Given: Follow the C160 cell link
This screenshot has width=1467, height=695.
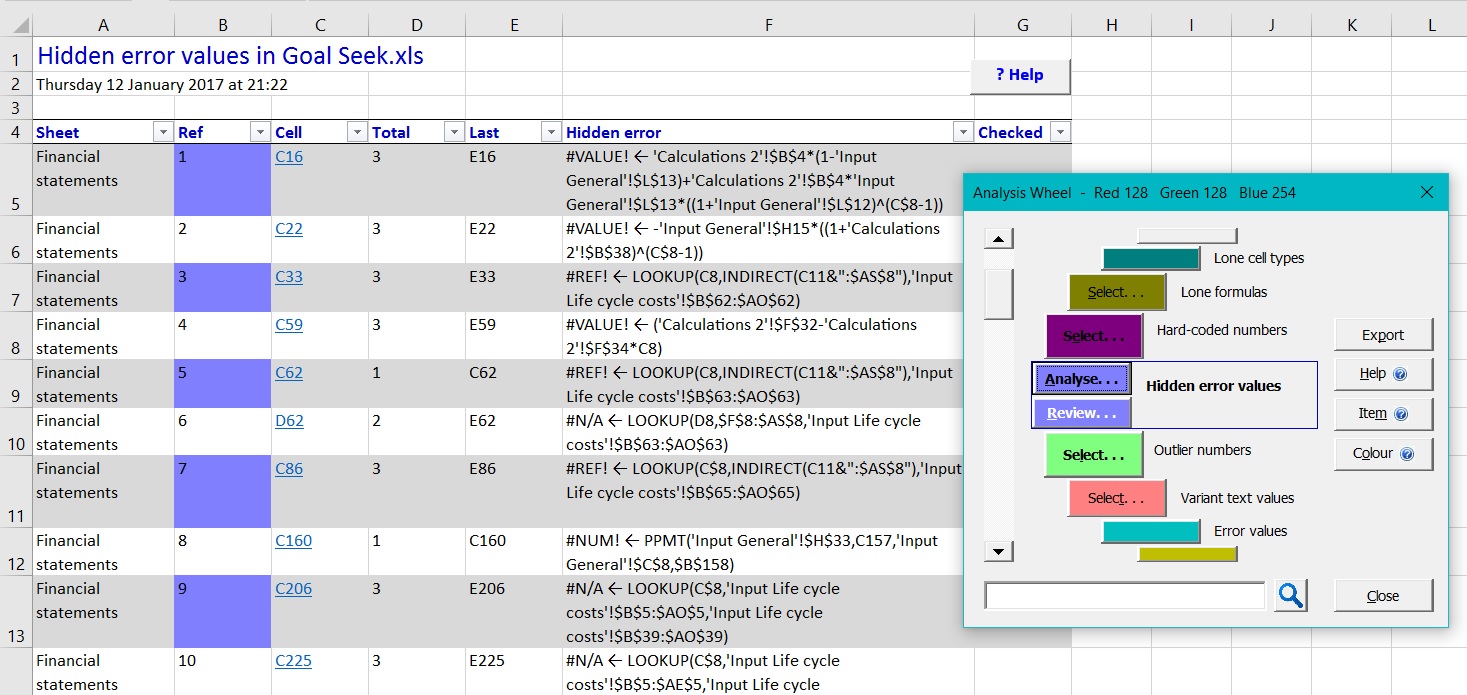Looking at the screenshot, I should (x=294, y=541).
